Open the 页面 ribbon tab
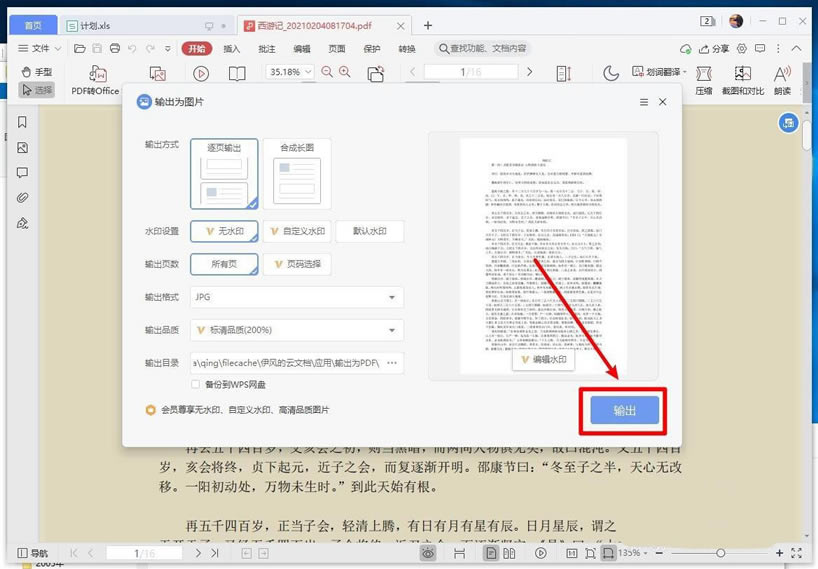 (x=336, y=49)
